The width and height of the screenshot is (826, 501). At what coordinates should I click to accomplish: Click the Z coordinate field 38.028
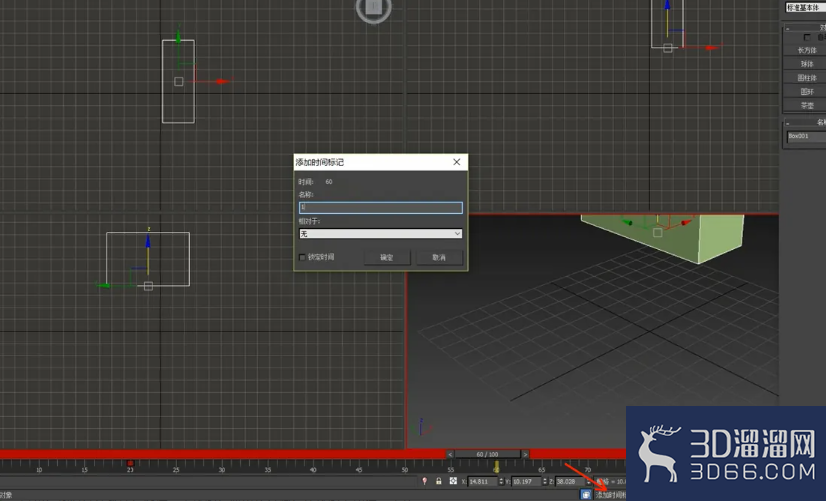pos(570,482)
